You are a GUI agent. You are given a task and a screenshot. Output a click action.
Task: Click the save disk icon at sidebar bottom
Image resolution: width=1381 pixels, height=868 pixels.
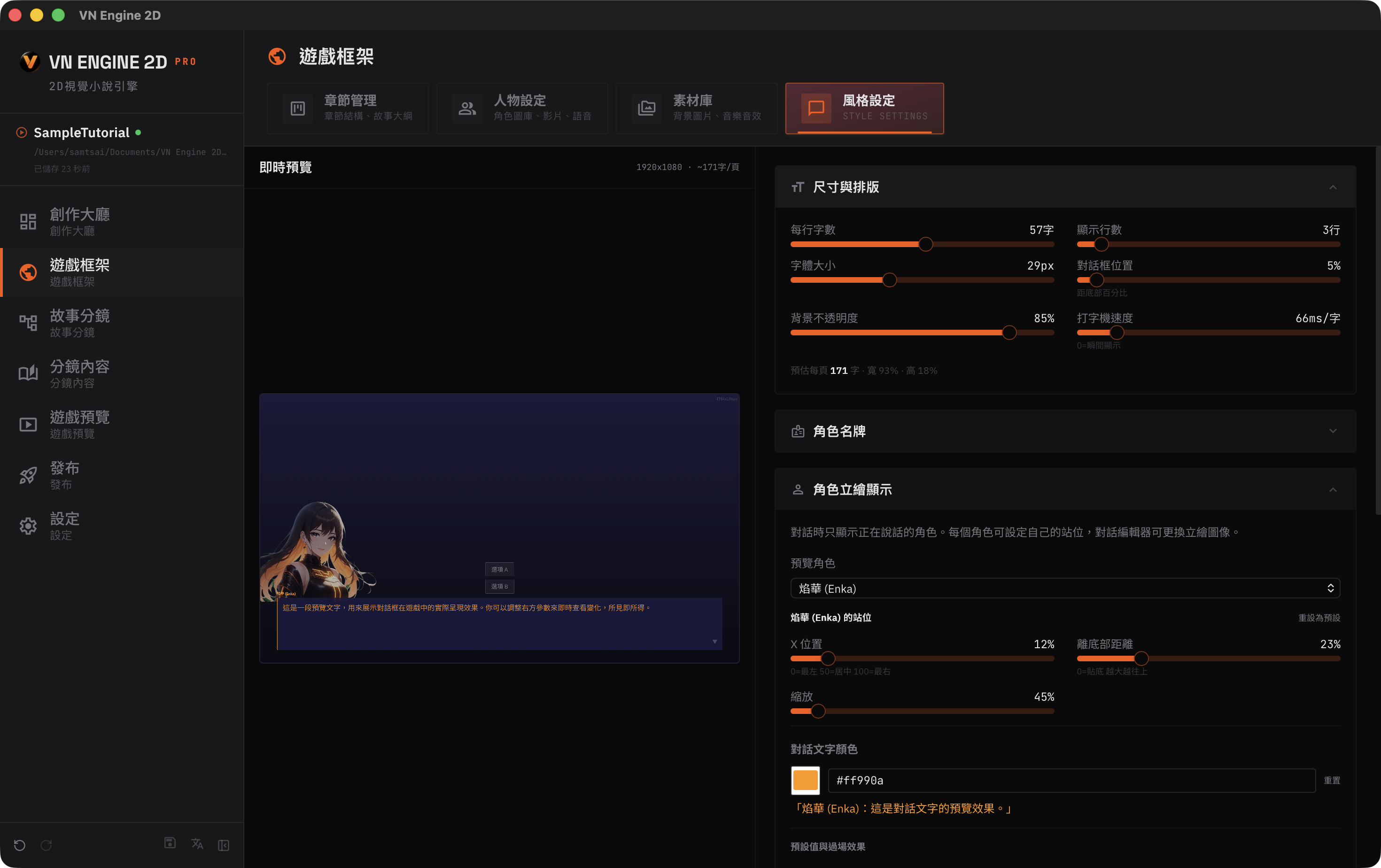pyautogui.click(x=170, y=843)
